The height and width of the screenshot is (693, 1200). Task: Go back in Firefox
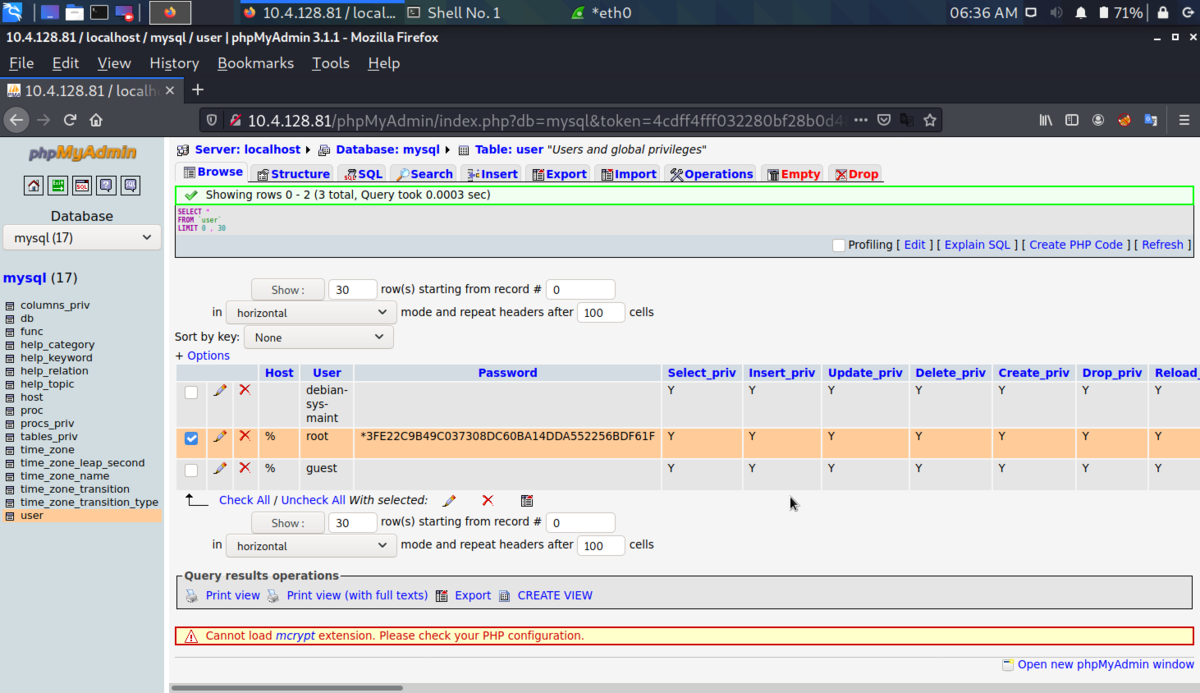point(16,120)
